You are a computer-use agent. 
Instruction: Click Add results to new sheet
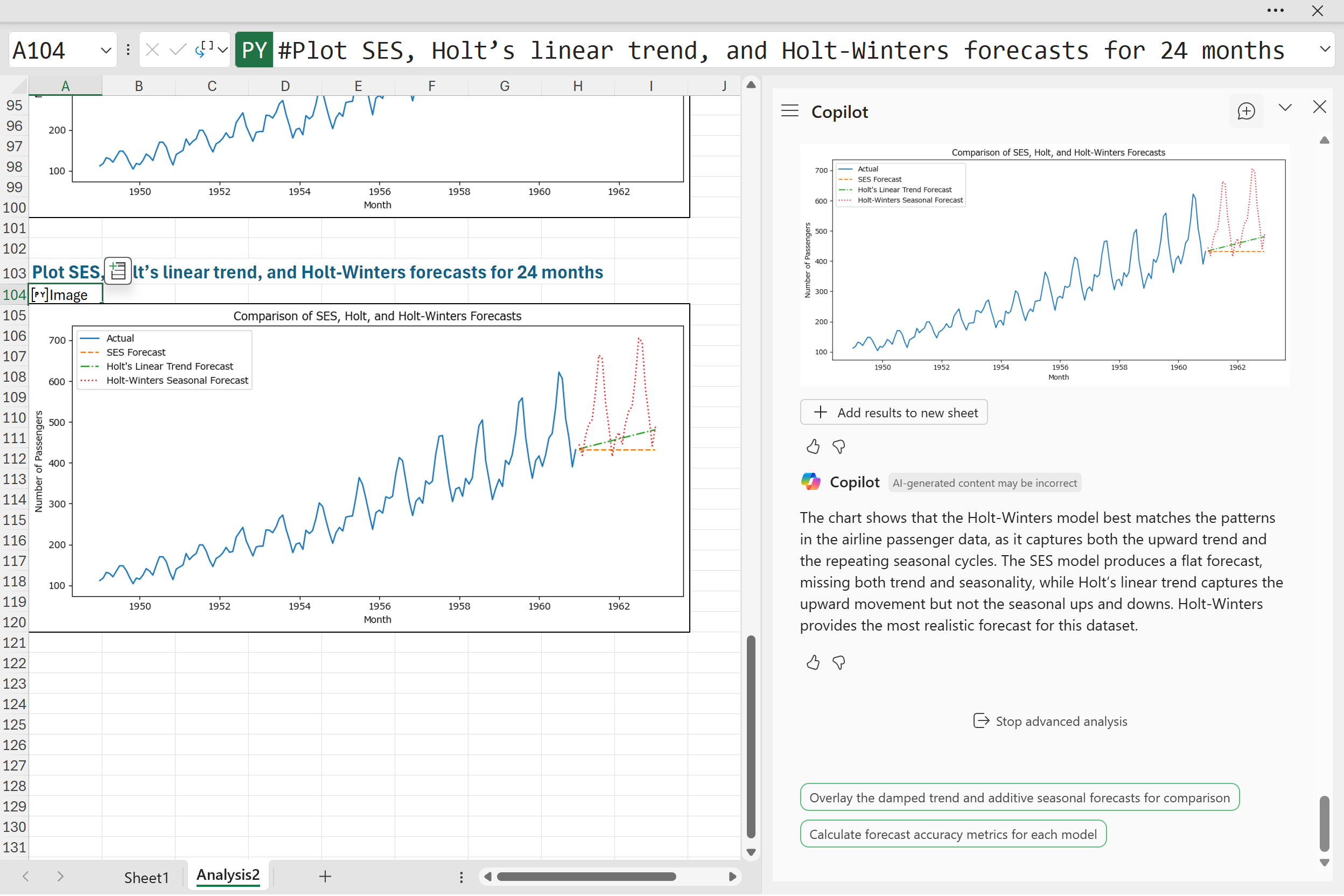coord(893,412)
